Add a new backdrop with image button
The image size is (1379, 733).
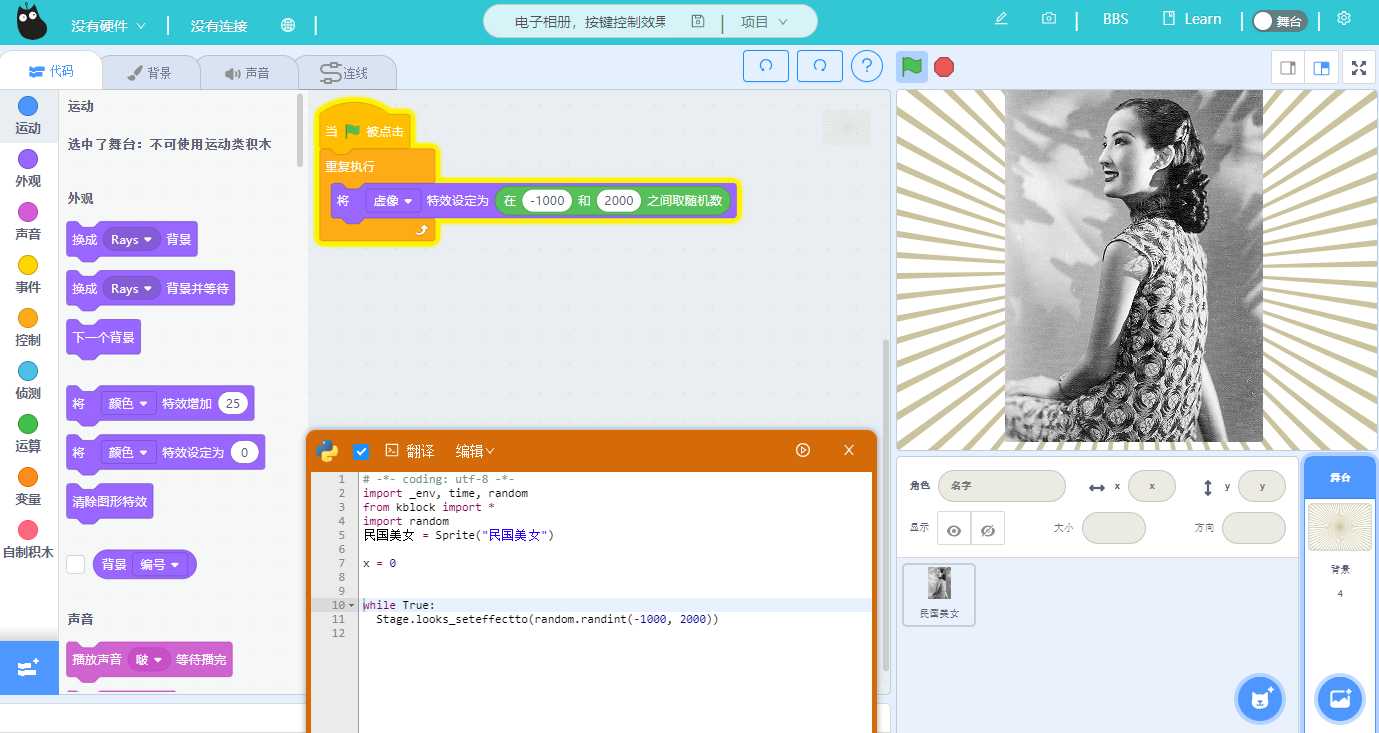click(x=1340, y=699)
